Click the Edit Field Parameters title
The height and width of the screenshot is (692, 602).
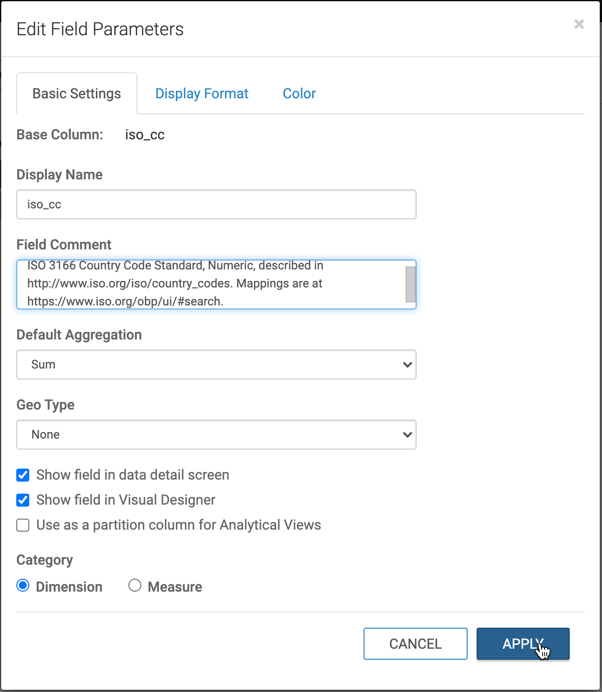pyautogui.click(x=100, y=29)
